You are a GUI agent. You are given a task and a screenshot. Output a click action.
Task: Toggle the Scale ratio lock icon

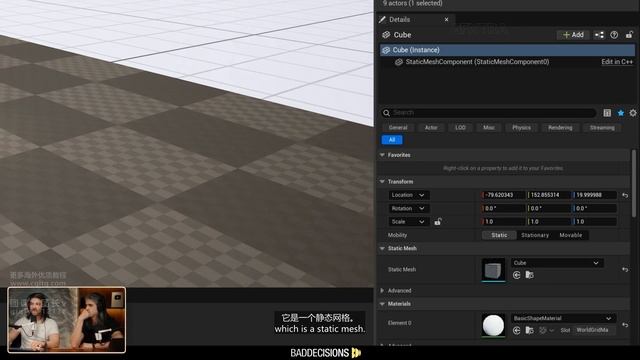[x=438, y=222]
